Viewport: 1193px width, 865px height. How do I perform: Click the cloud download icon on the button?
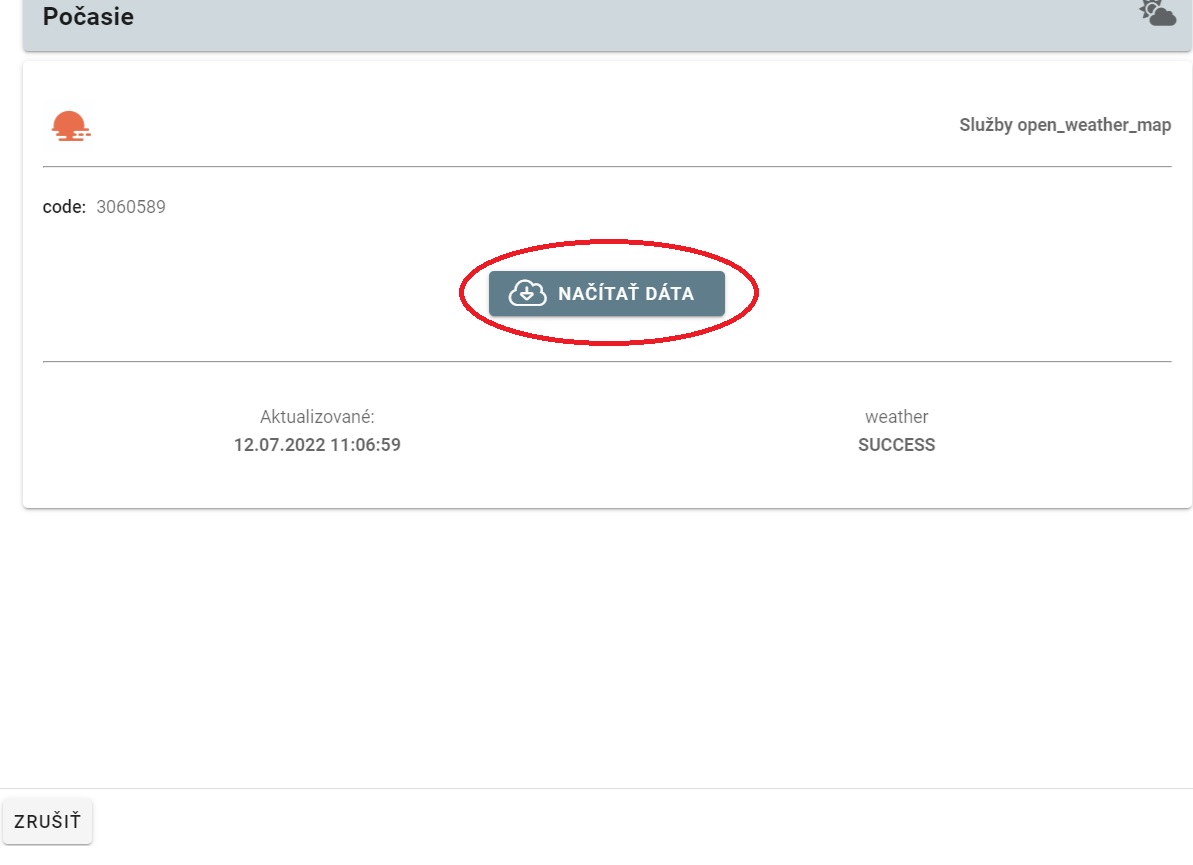527,294
